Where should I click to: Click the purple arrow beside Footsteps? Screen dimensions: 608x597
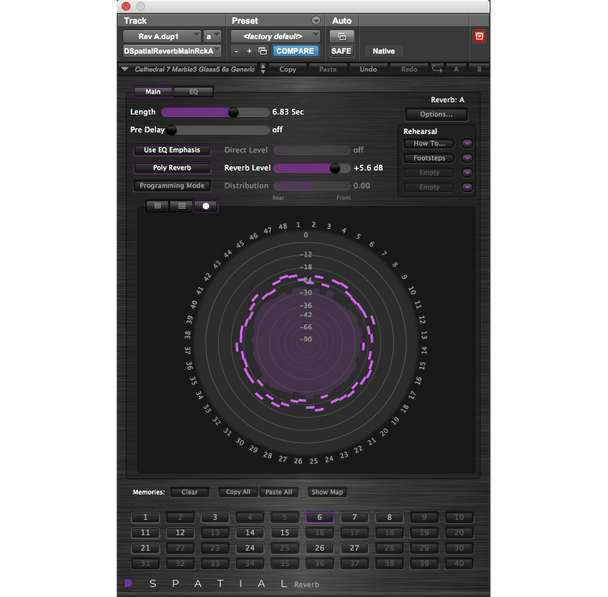tap(467, 158)
